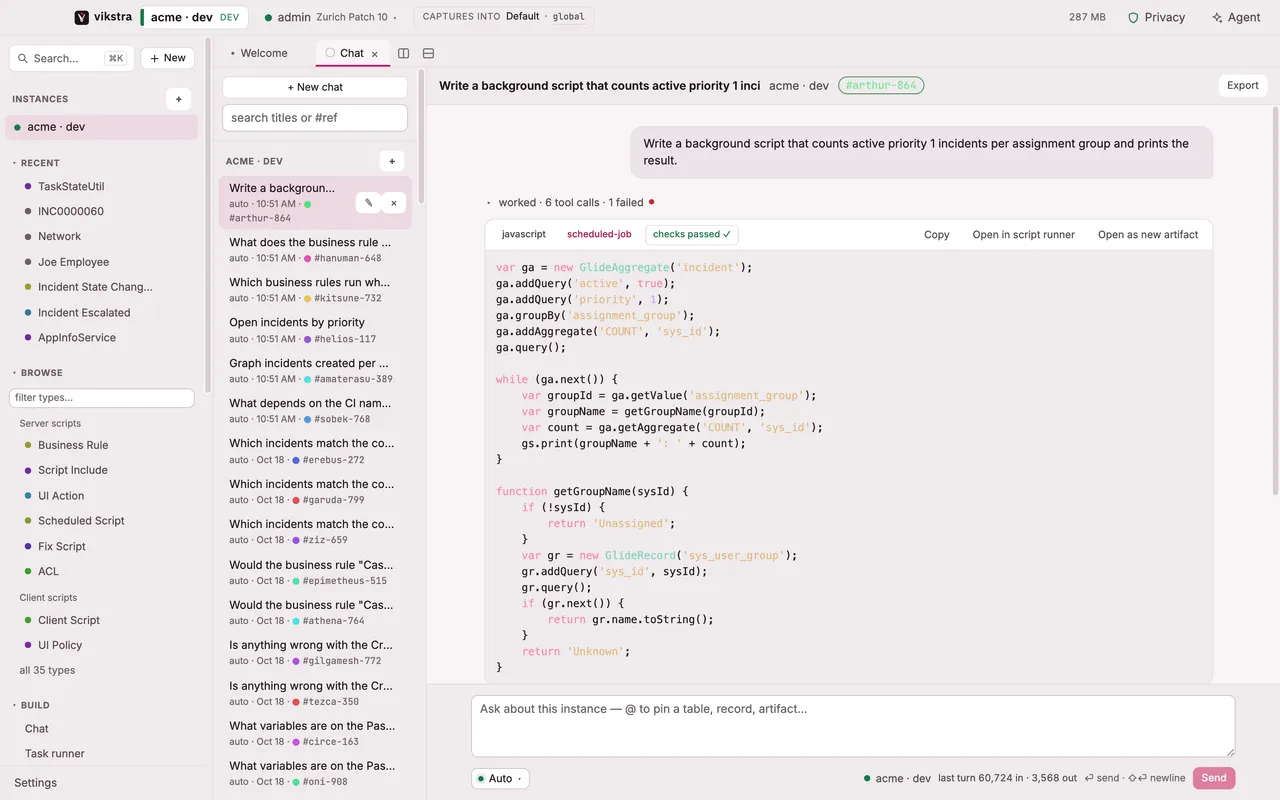Screen dimensions: 1280x800
Task: Select the scheduled-job tab
Action: point(599,234)
